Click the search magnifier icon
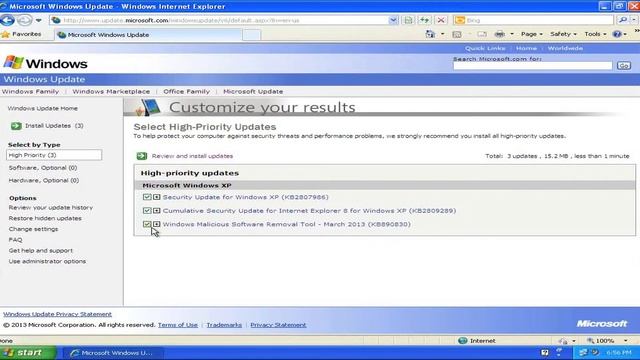Image resolution: width=640 pixels, height=360 pixels. click(622, 20)
